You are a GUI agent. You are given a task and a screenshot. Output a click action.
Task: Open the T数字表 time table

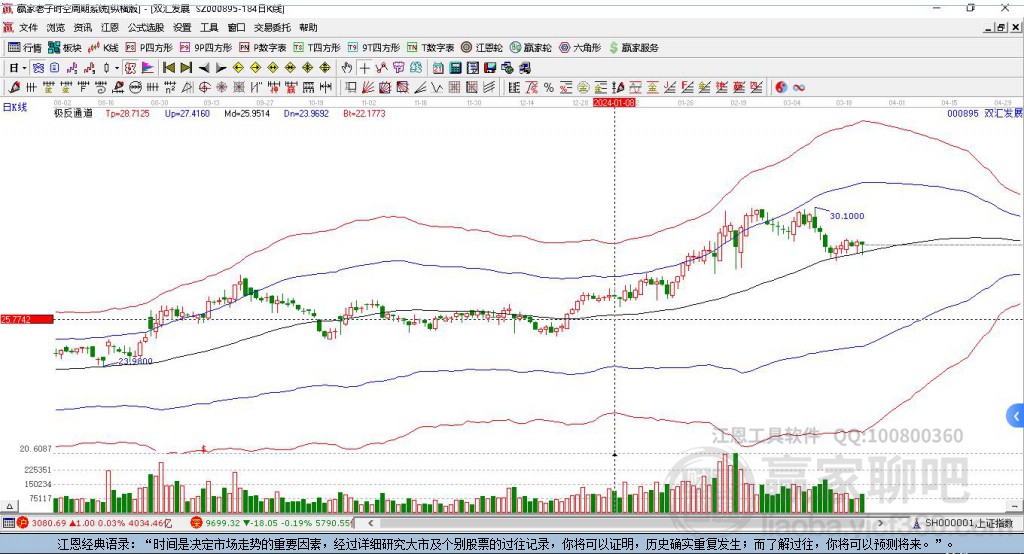[x=430, y=48]
